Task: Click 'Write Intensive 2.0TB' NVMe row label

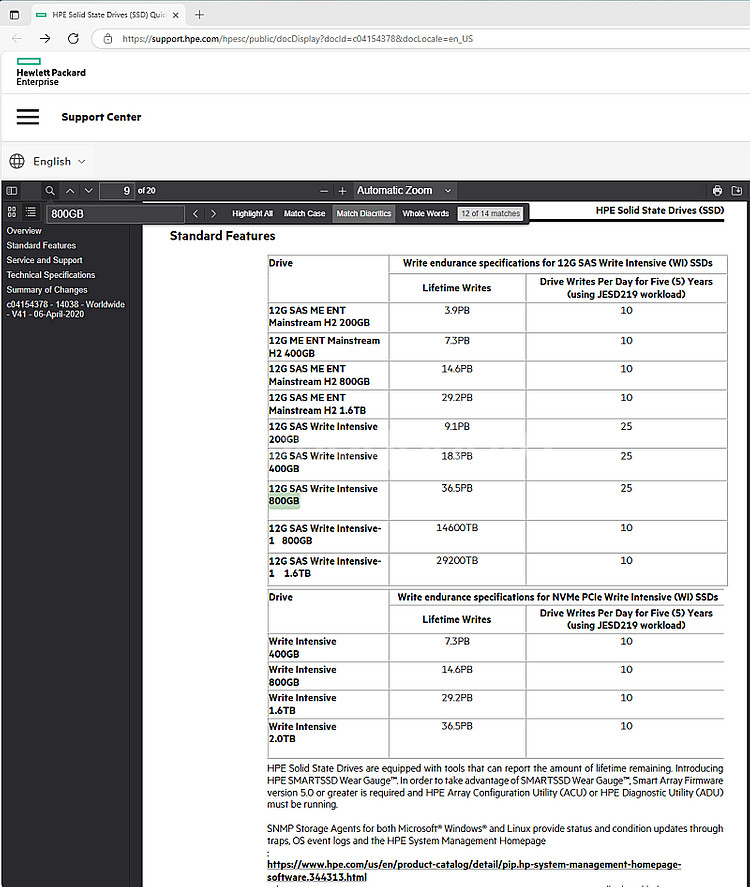Action: tap(302, 733)
